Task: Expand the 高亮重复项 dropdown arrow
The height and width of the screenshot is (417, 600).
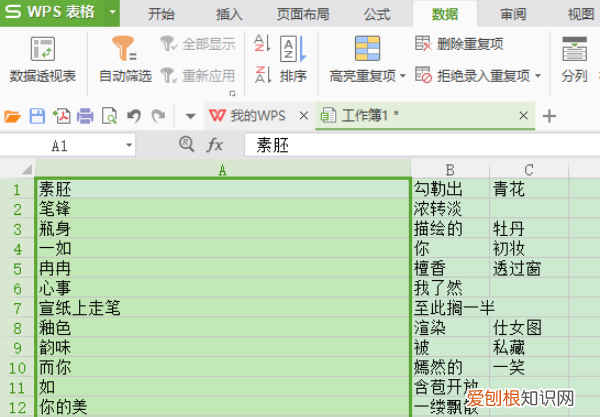Action: click(403, 76)
